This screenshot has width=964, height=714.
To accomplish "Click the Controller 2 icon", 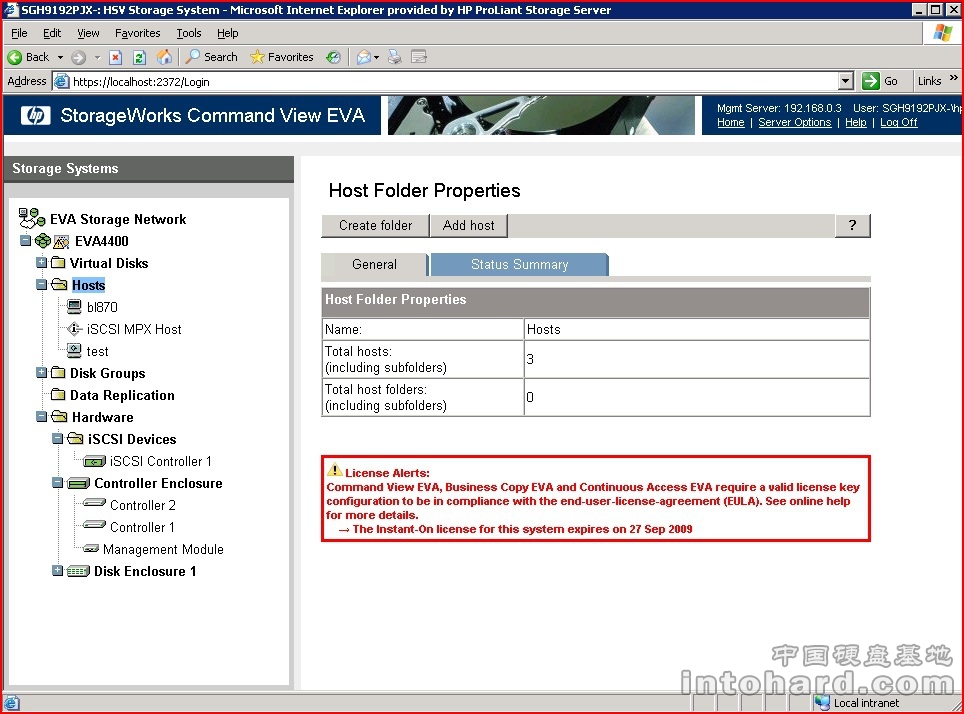I will 94,504.
